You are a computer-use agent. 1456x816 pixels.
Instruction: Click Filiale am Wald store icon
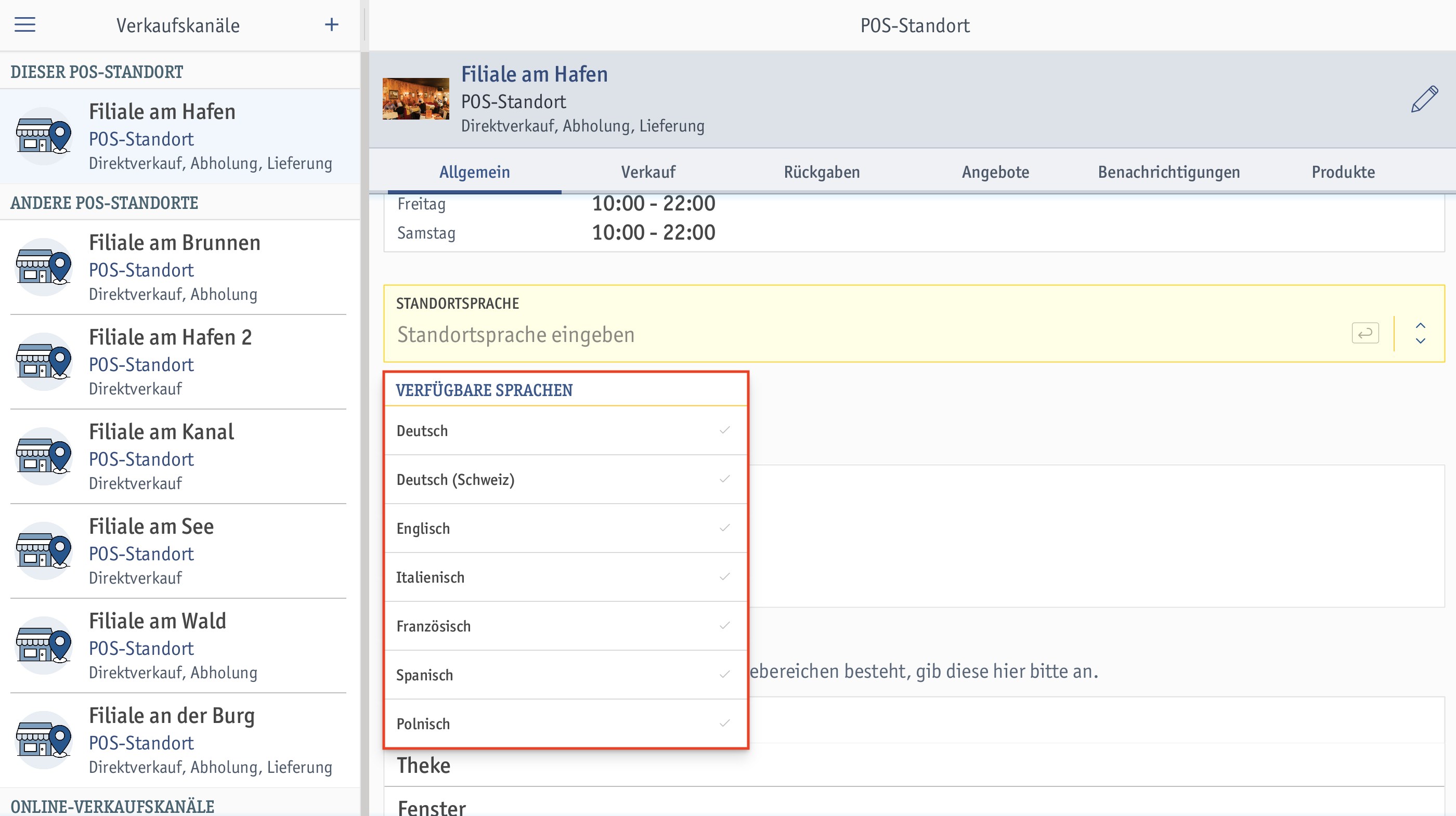pos(44,646)
